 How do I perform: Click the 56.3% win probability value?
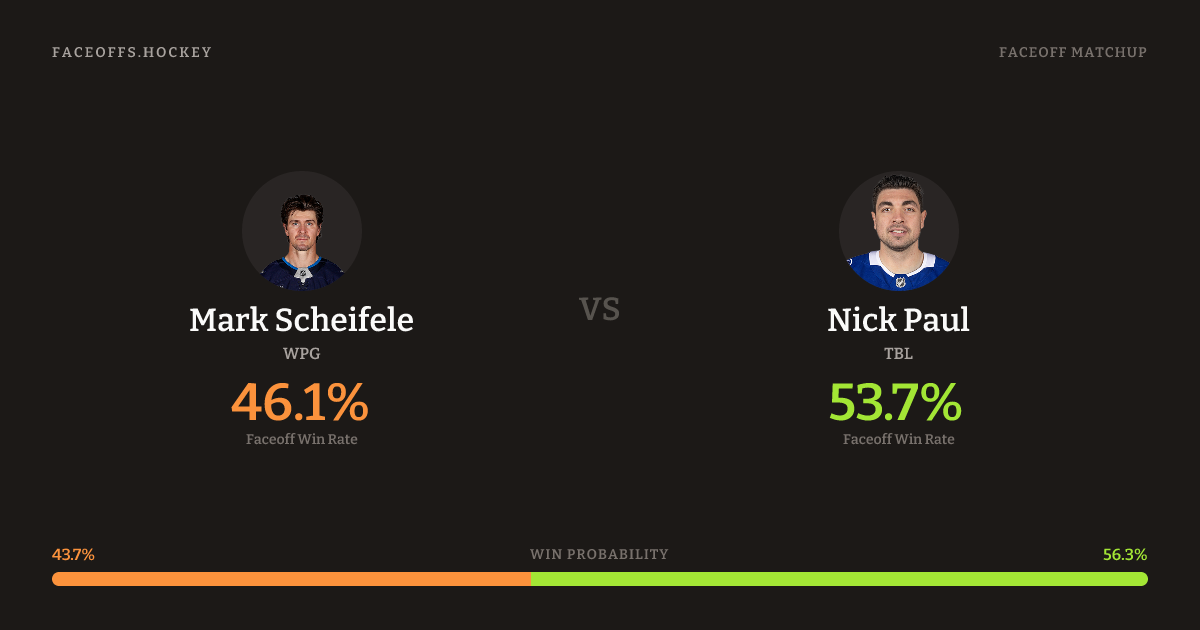(x=1125, y=554)
